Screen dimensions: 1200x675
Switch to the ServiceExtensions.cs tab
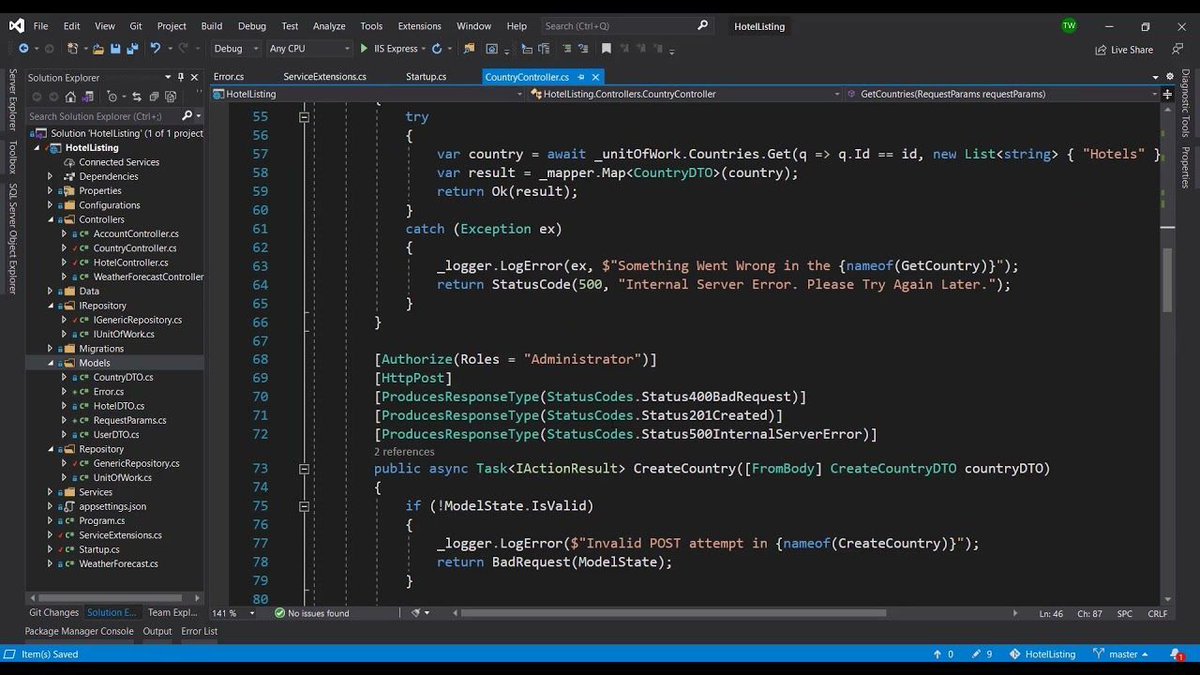(x=325, y=77)
